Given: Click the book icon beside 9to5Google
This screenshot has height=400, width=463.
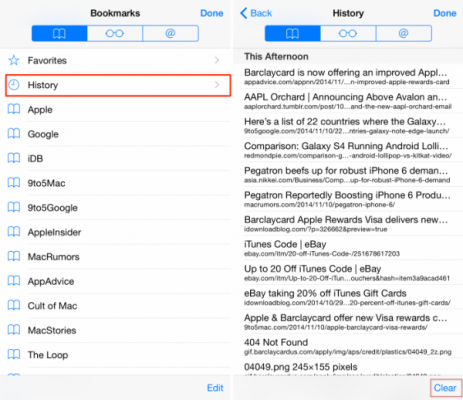Looking at the screenshot, I should tap(14, 207).
